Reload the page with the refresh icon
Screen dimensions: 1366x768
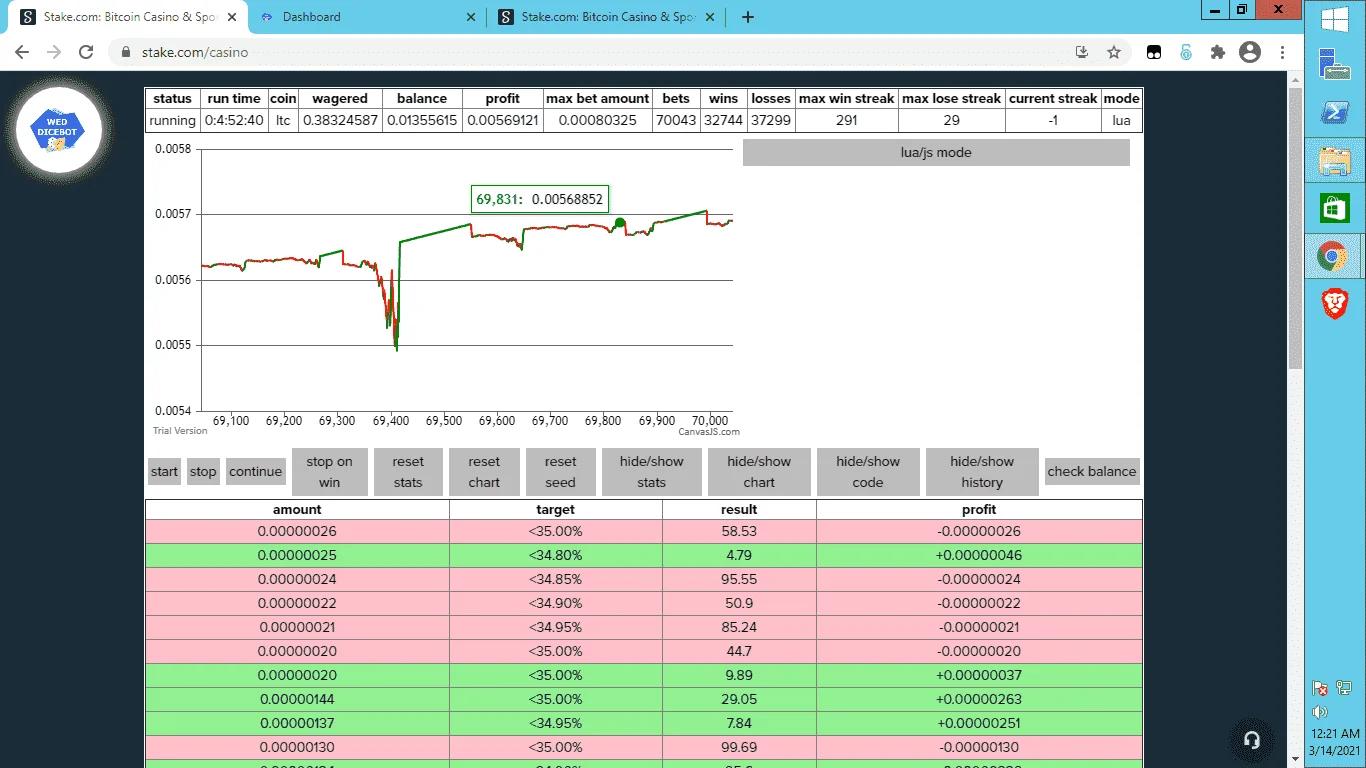86,52
